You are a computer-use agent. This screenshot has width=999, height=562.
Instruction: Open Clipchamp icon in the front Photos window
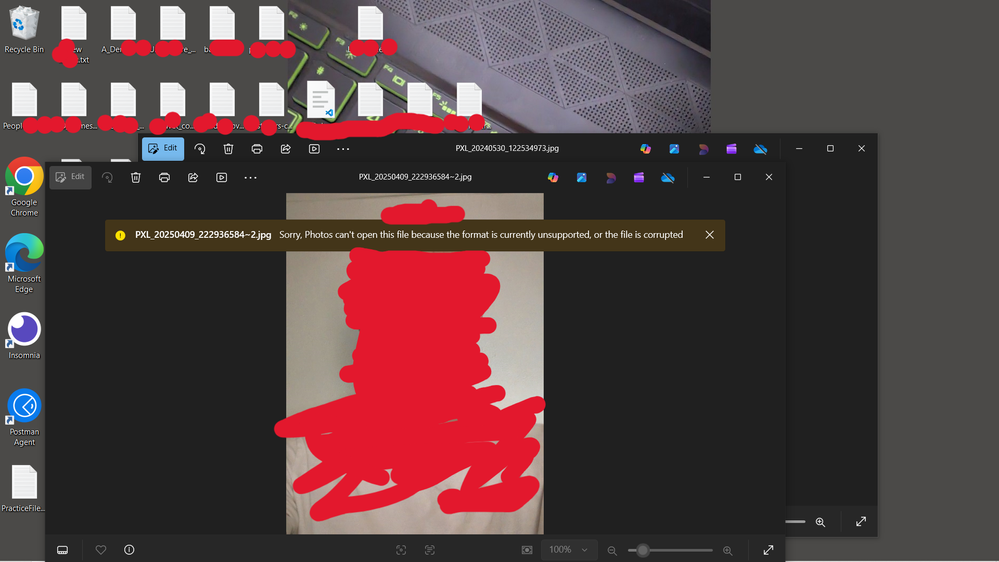click(639, 178)
